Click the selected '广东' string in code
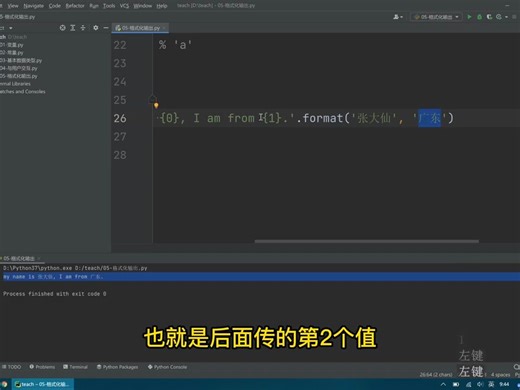The height and width of the screenshot is (390, 520). (x=430, y=118)
